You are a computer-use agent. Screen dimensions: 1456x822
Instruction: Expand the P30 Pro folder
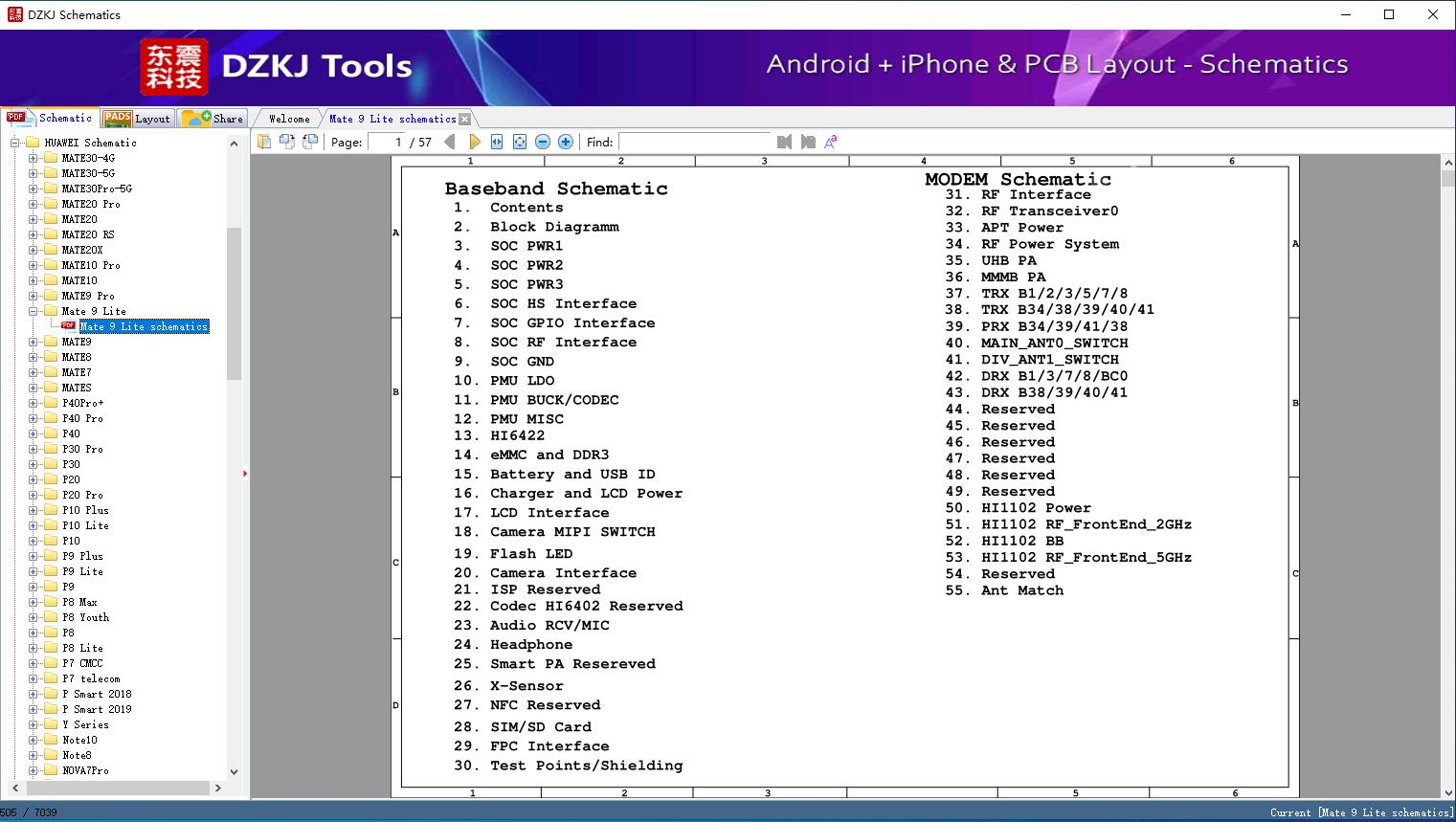click(x=33, y=449)
